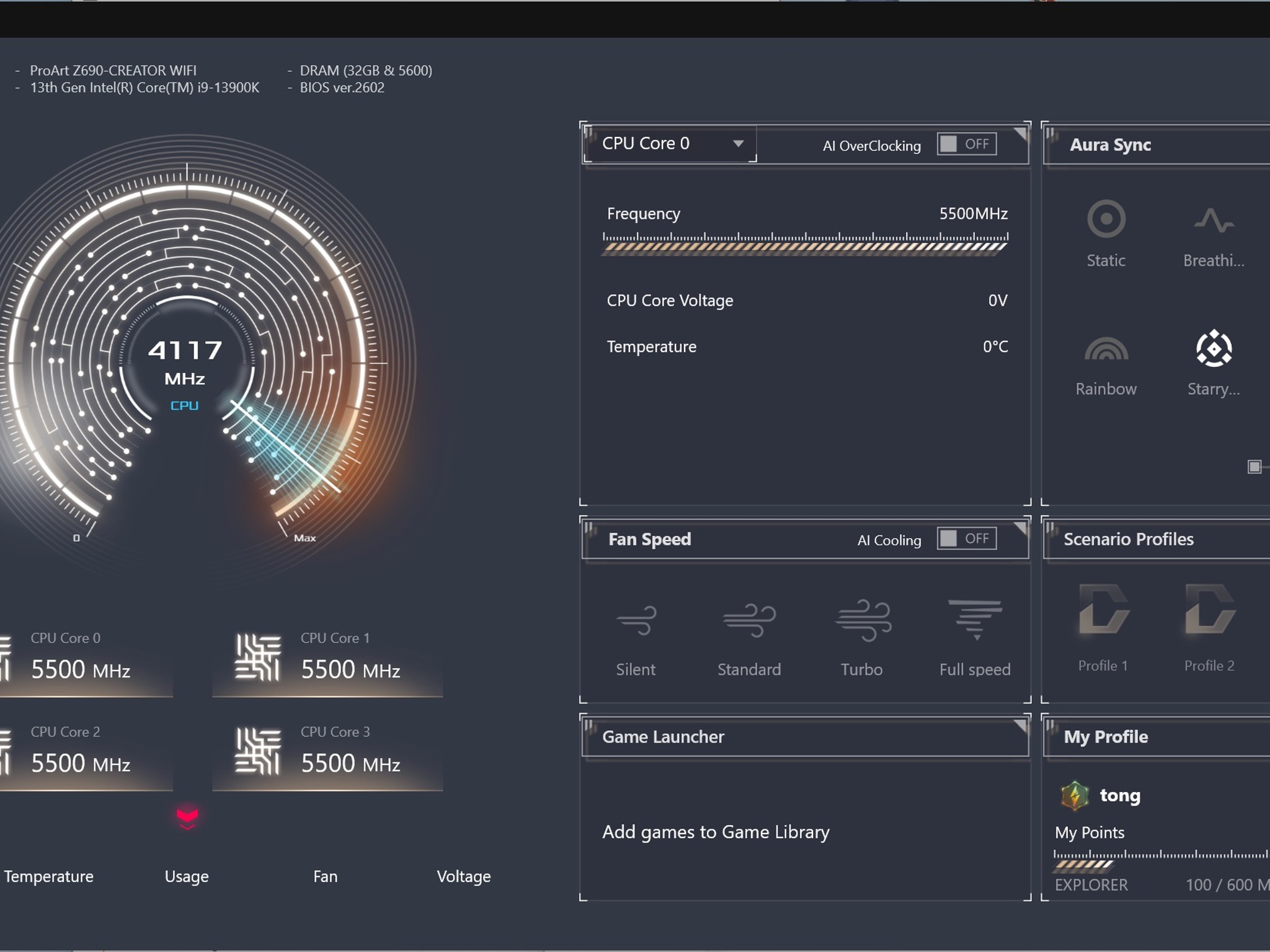Click the Frequency progress bar
Image resolution: width=1270 pixels, height=952 pixels.
[805, 249]
